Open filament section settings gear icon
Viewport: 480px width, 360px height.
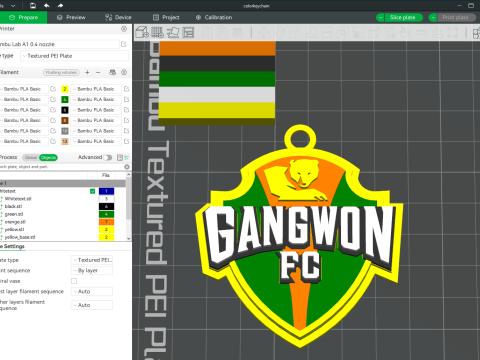(124, 72)
